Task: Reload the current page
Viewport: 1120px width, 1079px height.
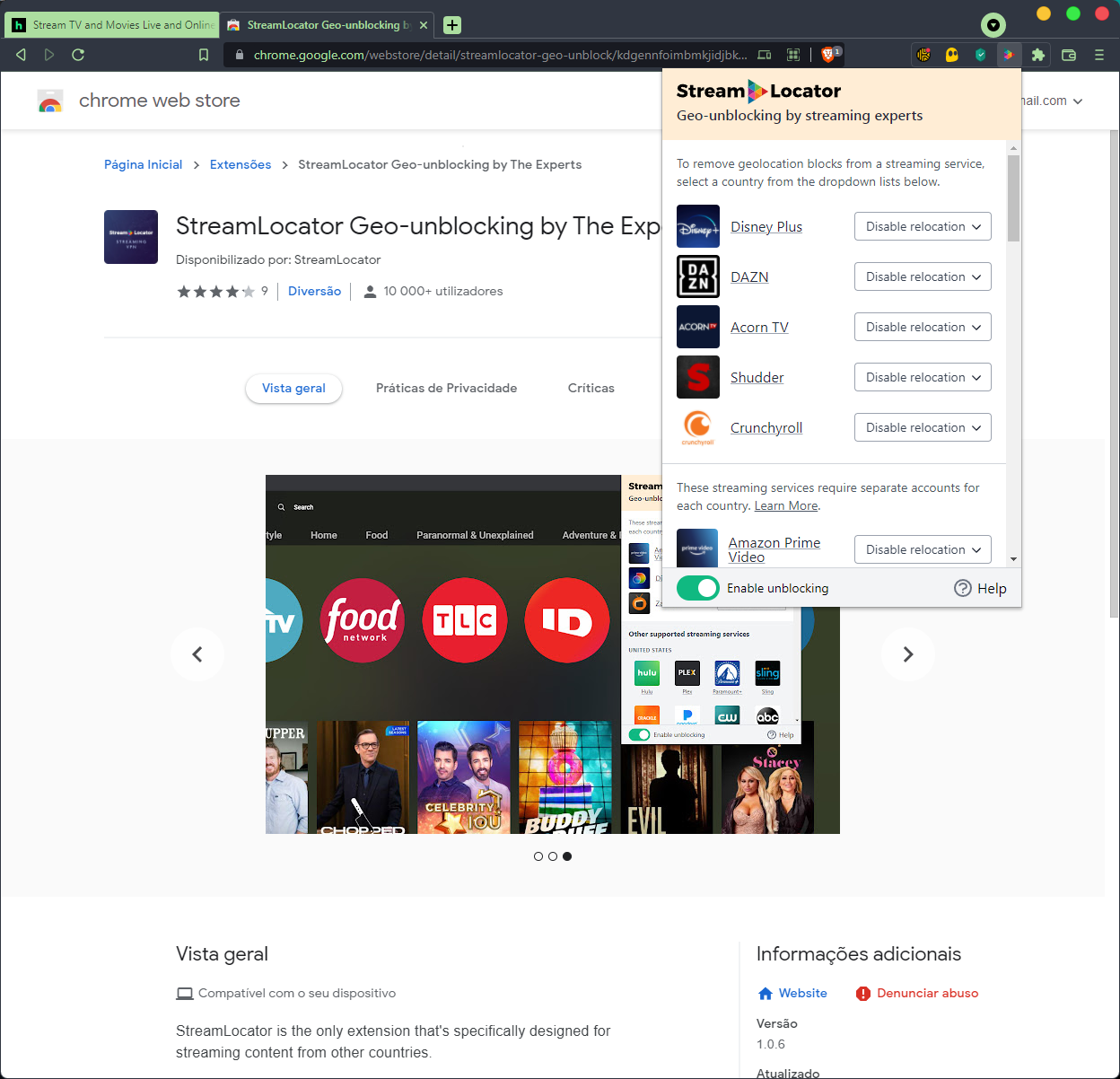Action: [78, 55]
